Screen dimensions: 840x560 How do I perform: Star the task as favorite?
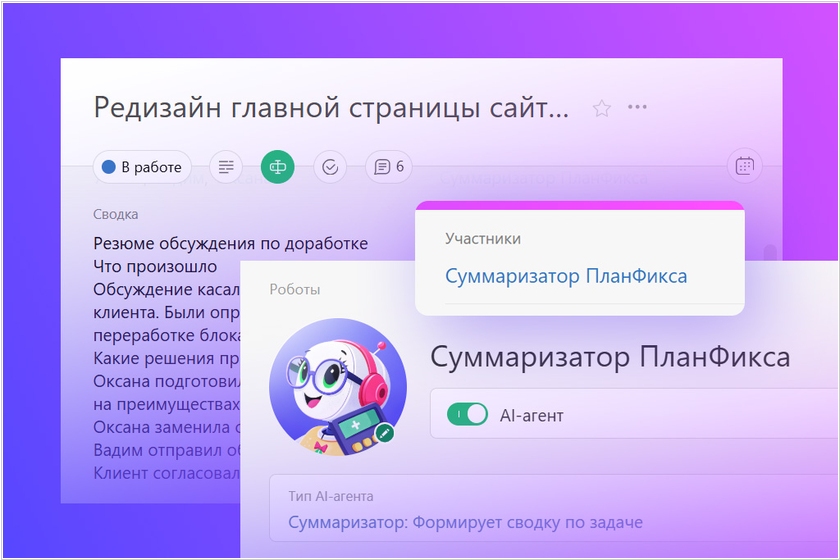[602, 108]
